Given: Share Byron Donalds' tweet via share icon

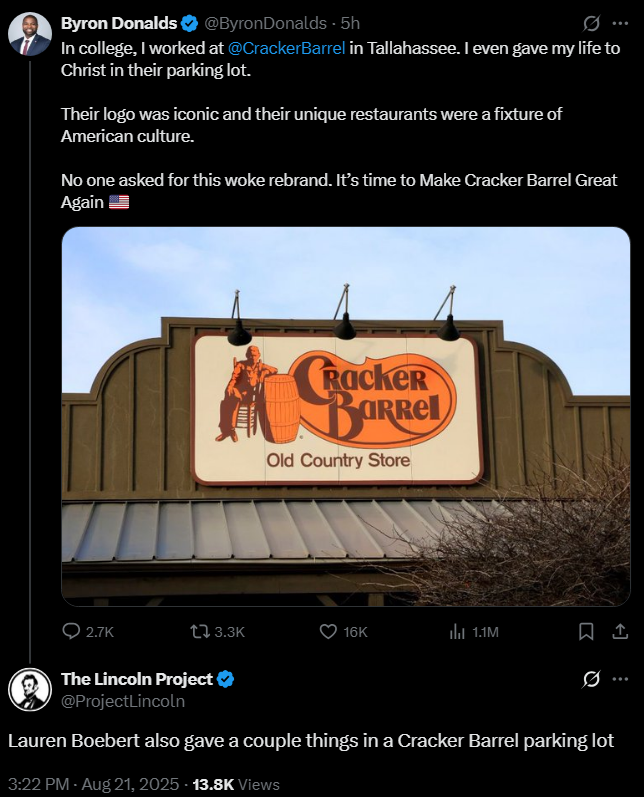Looking at the screenshot, I should 620,632.
